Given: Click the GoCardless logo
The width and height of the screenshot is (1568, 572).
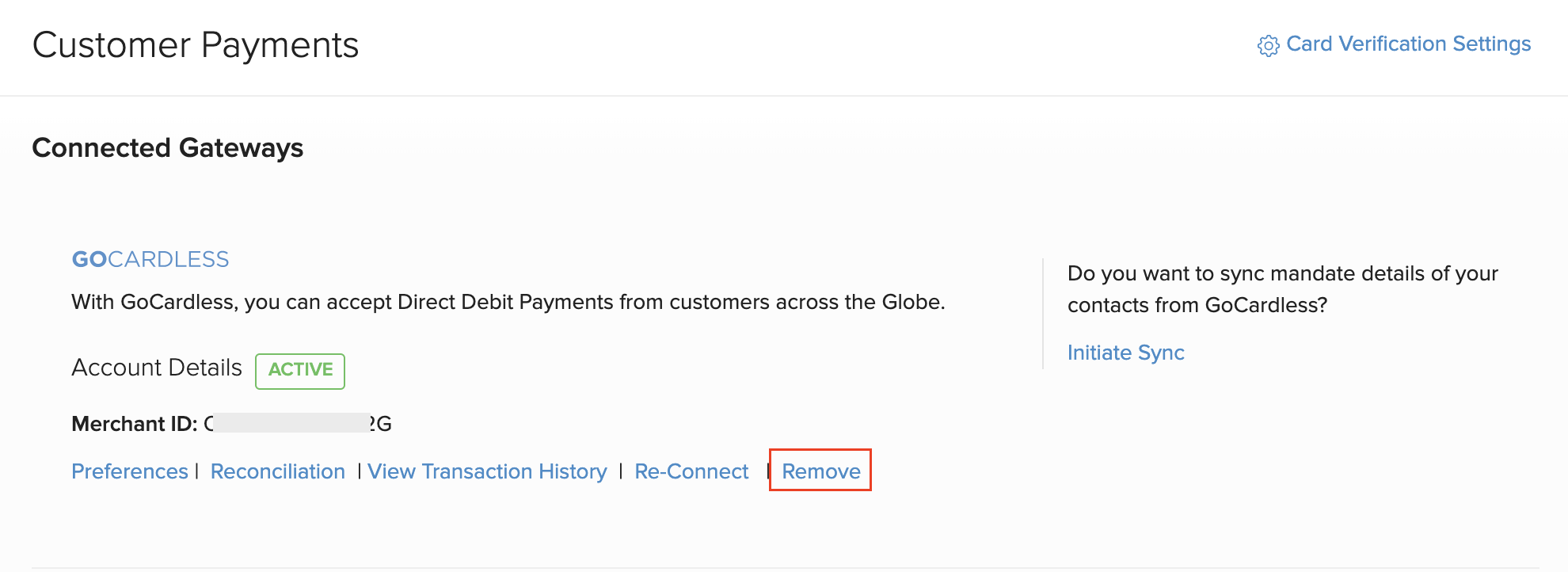Looking at the screenshot, I should click(150, 259).
